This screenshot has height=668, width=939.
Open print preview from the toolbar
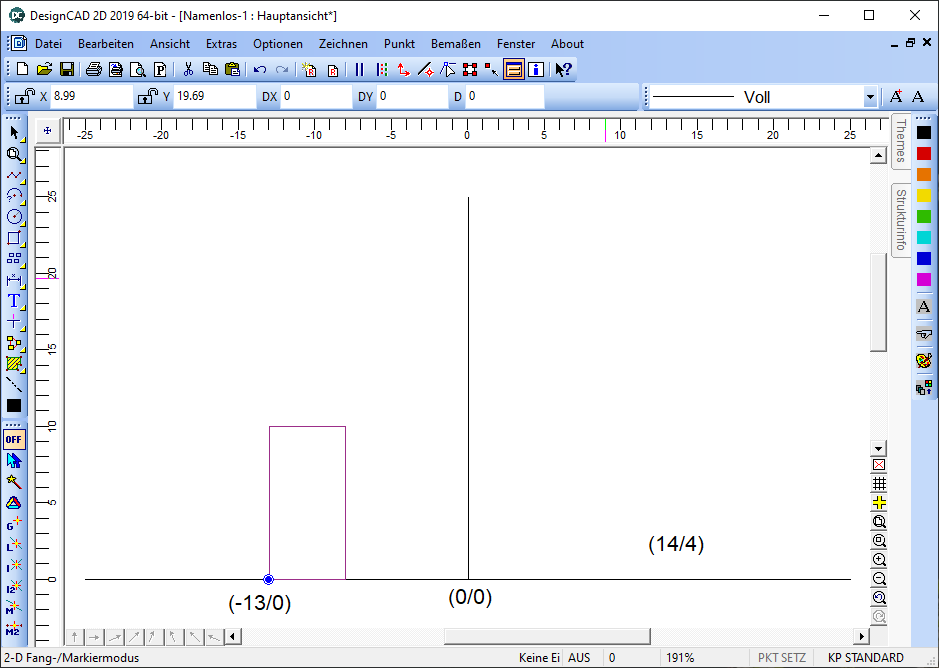pyautogui.click(x=137, y=69)
